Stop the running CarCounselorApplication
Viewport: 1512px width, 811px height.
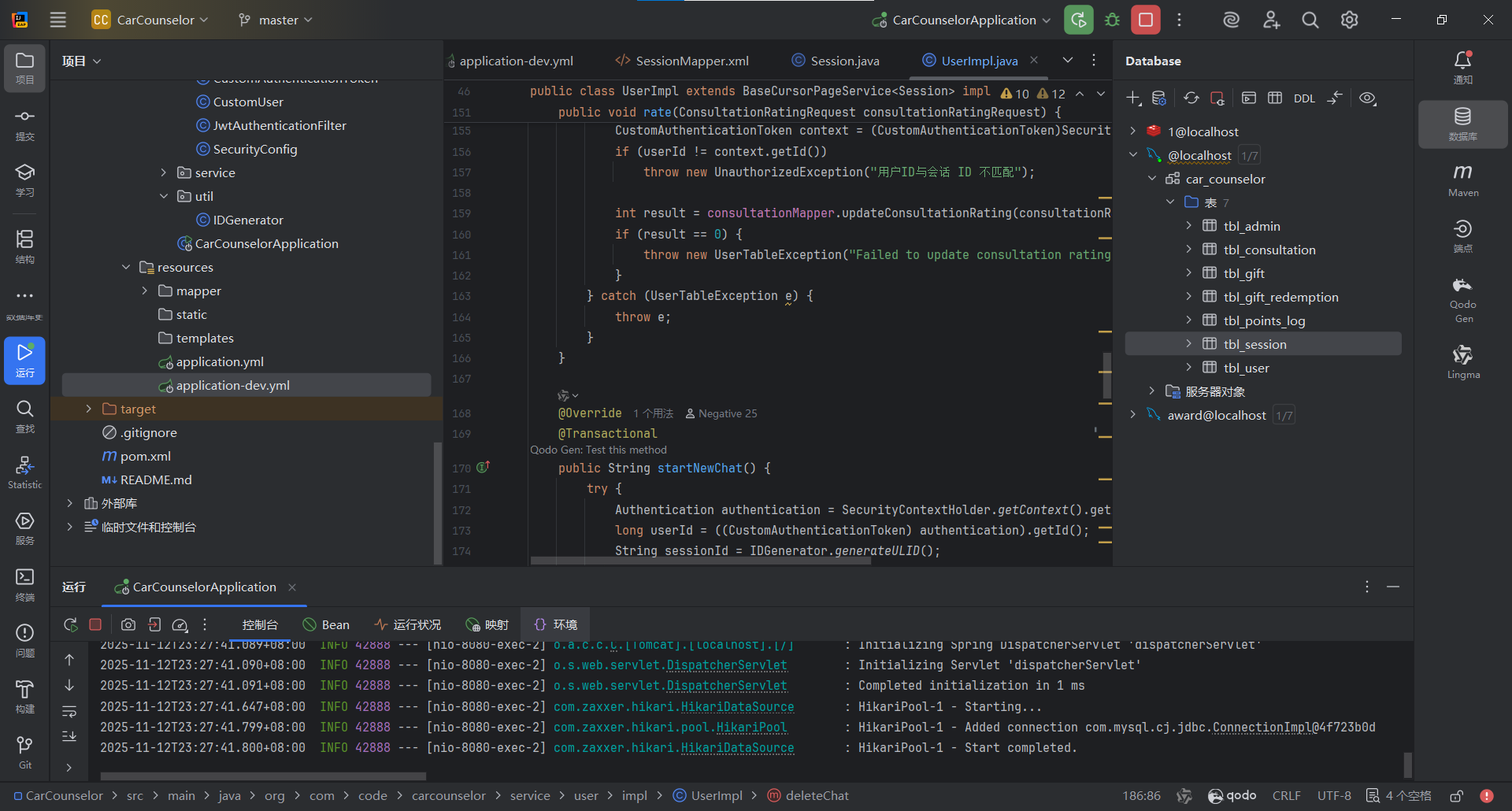click(1146, 20)
